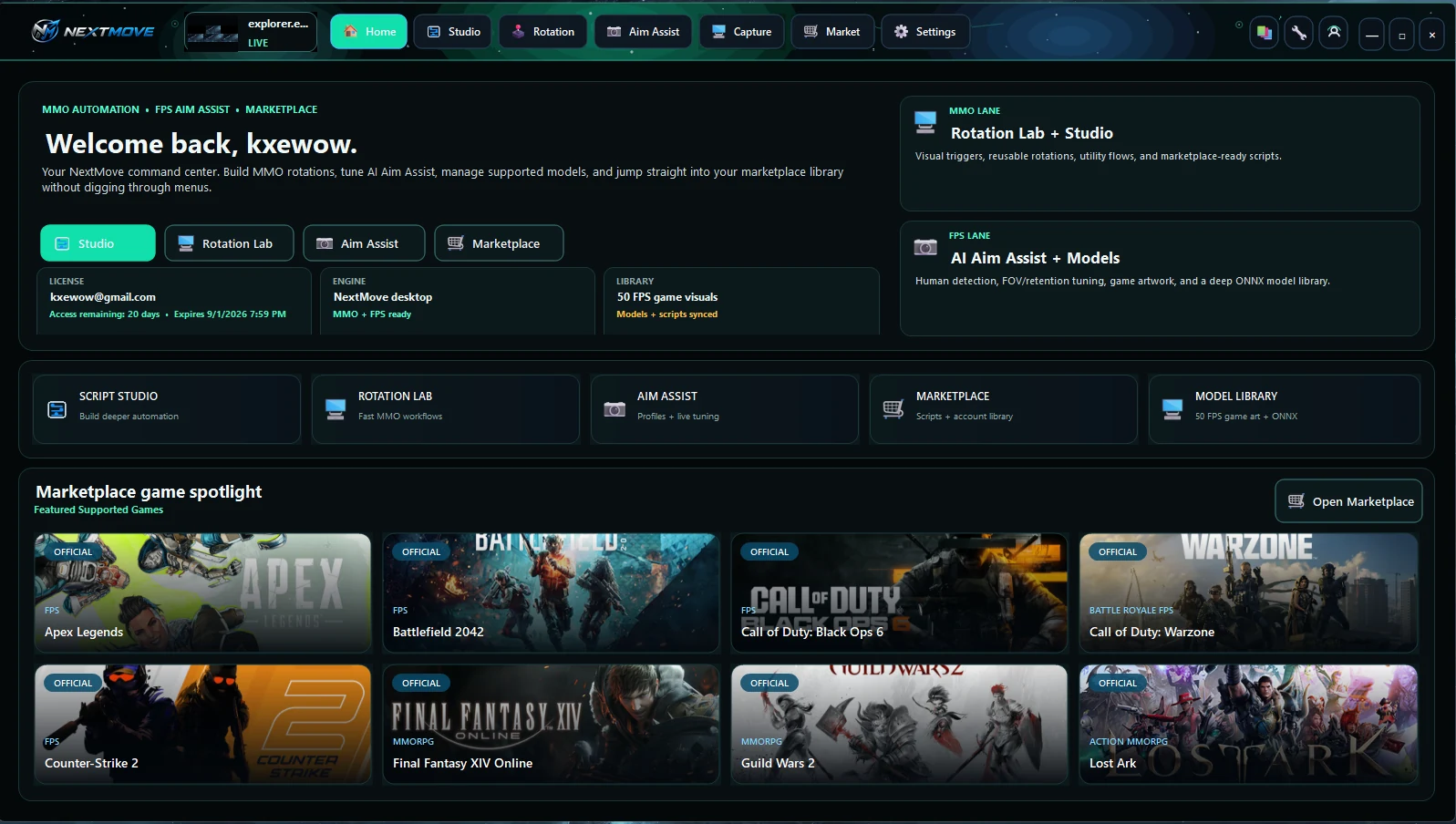Open the Home tab

368,32
